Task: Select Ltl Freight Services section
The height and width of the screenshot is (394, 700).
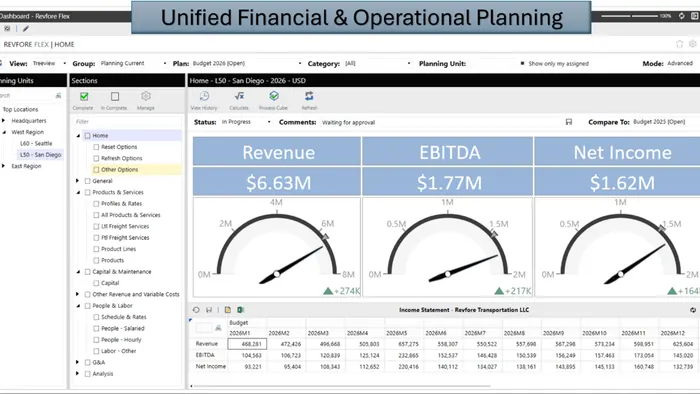Action: (x=125, y=226)
